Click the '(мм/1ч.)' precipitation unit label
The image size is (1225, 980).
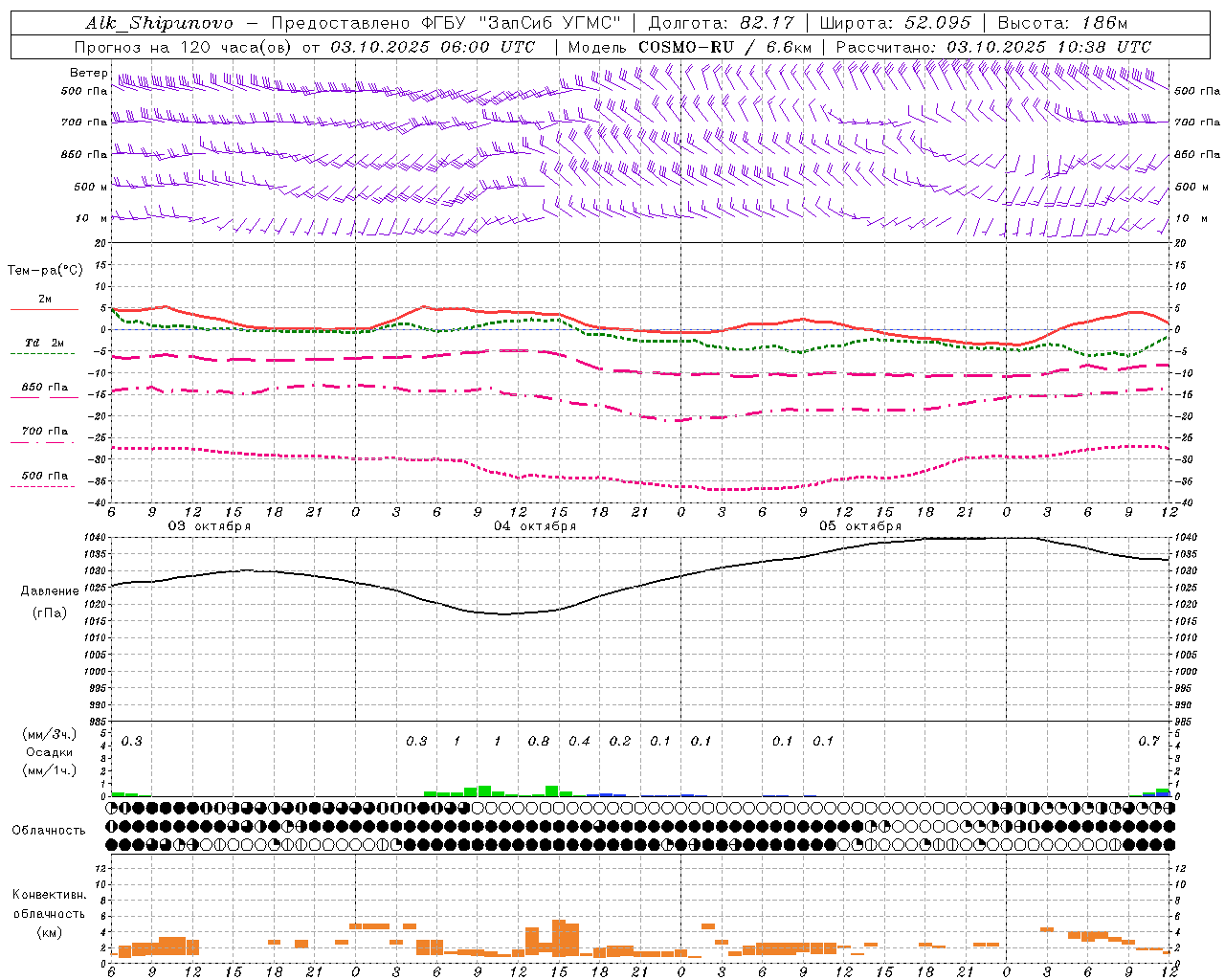(50, 770)
